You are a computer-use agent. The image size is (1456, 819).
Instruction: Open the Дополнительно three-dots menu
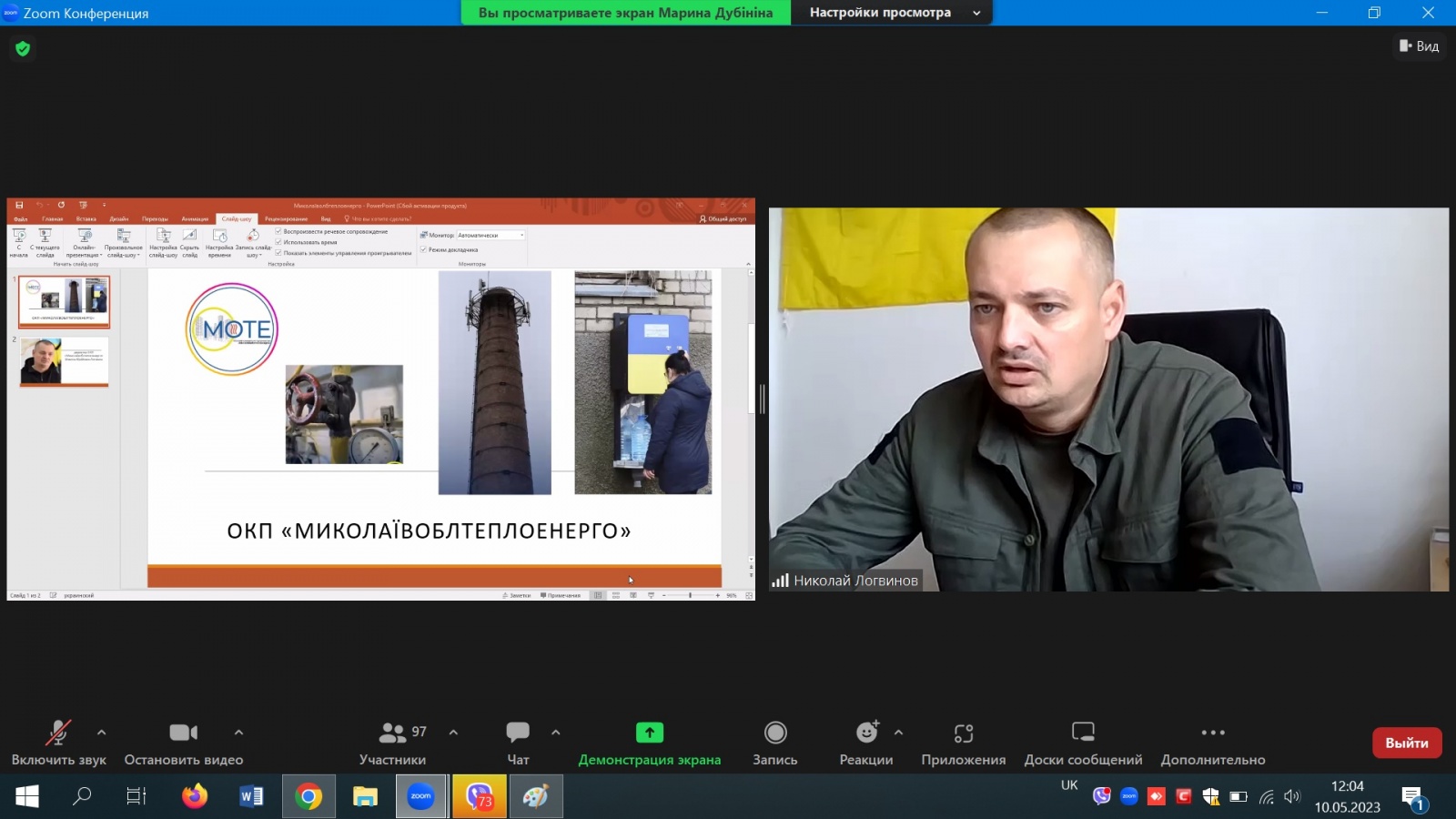pos(1213,733)
